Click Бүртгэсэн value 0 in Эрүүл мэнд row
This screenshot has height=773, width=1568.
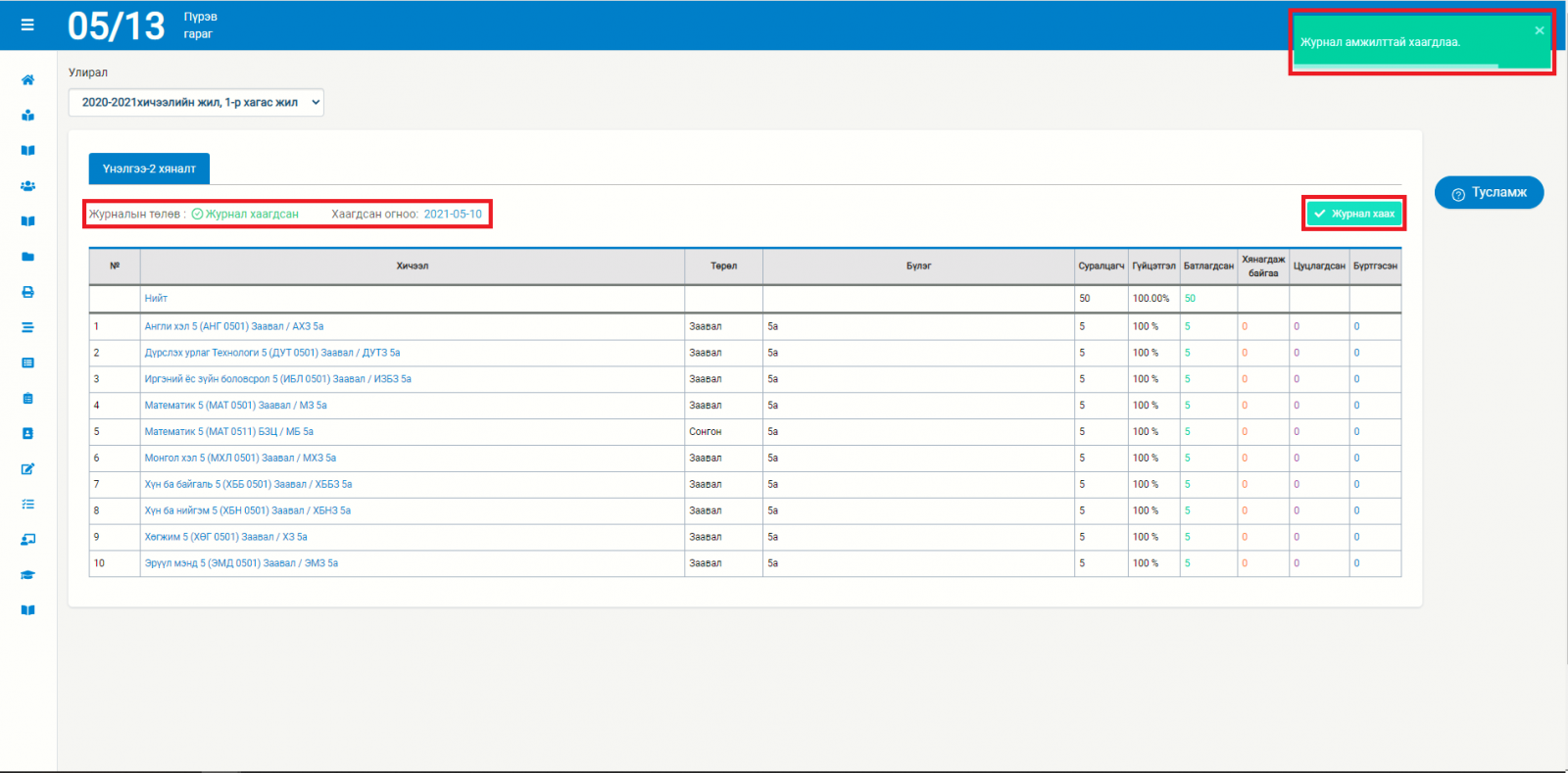(x=1356, y=564)
